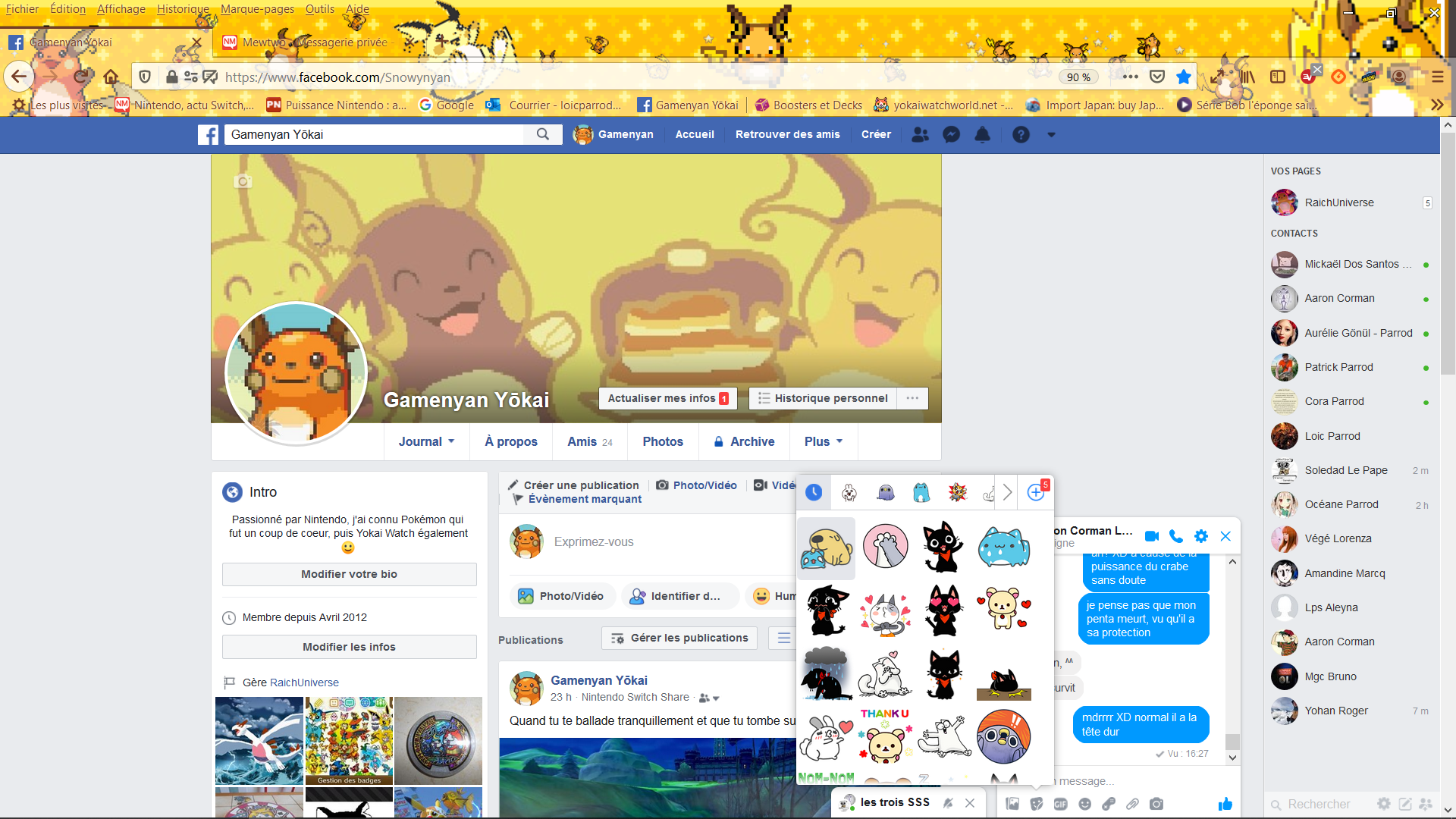Click the Facebook logo in the blue bar
Viewport: 1456px width, 819px height.
208,135
